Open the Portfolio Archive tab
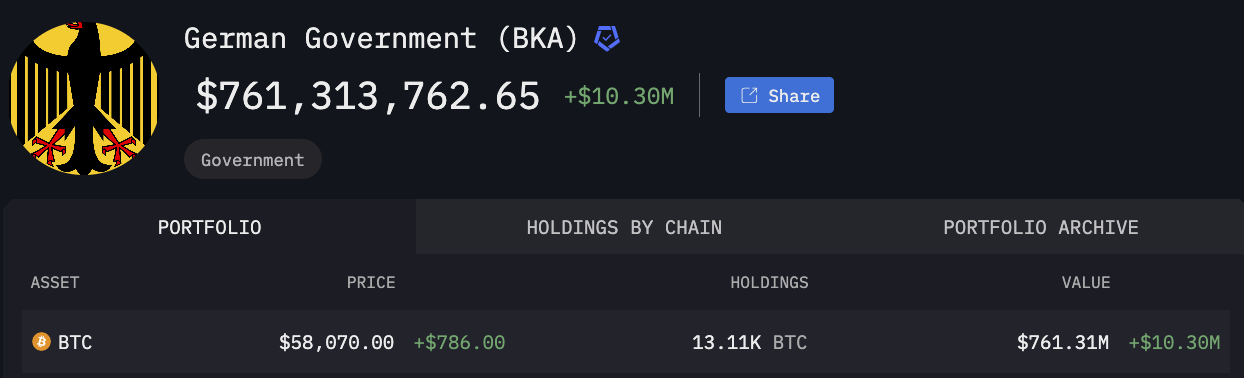The image size is (1244, 378). click(x=1041, y=227)
